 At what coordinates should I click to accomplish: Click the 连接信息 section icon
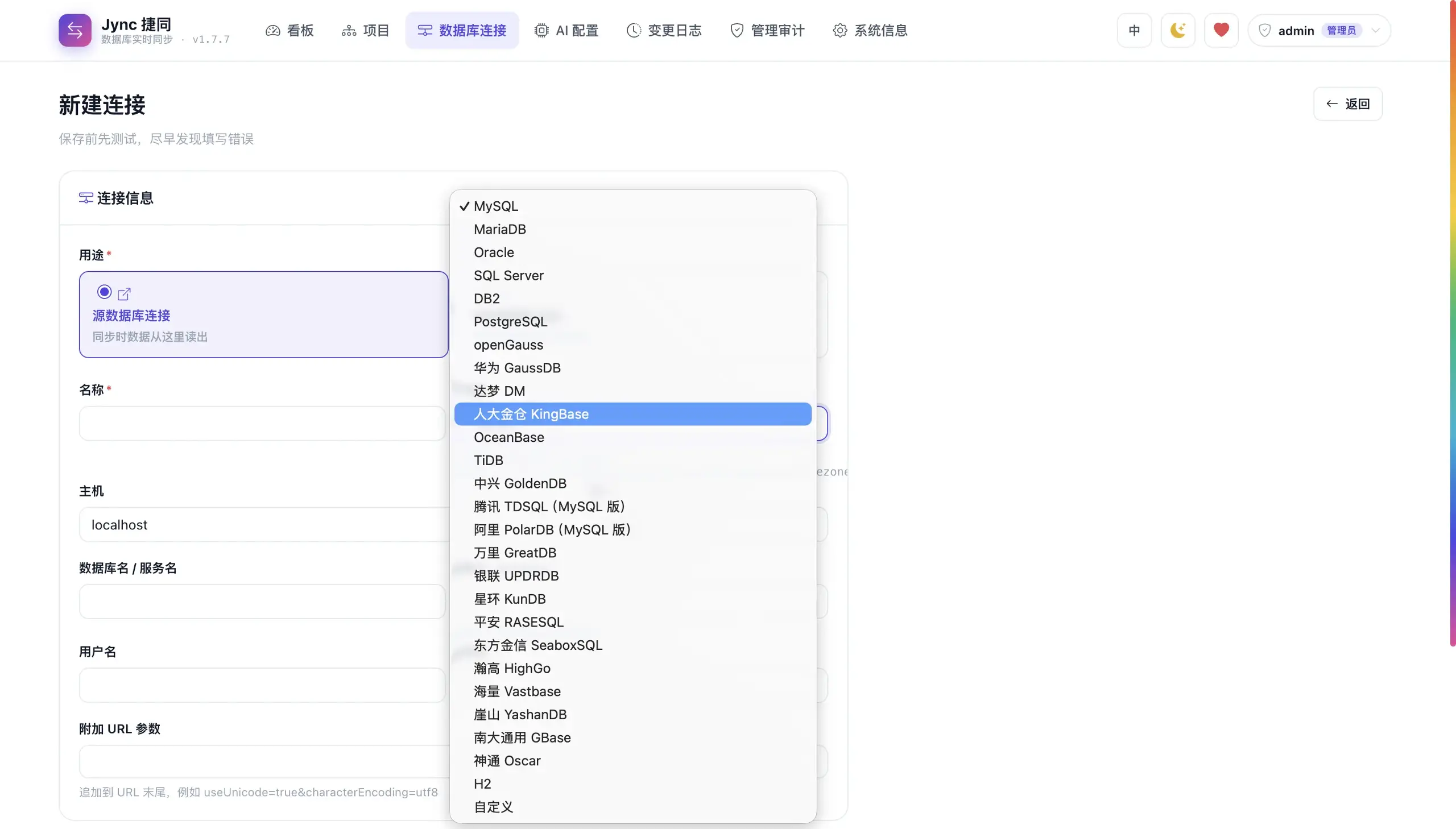86,198
